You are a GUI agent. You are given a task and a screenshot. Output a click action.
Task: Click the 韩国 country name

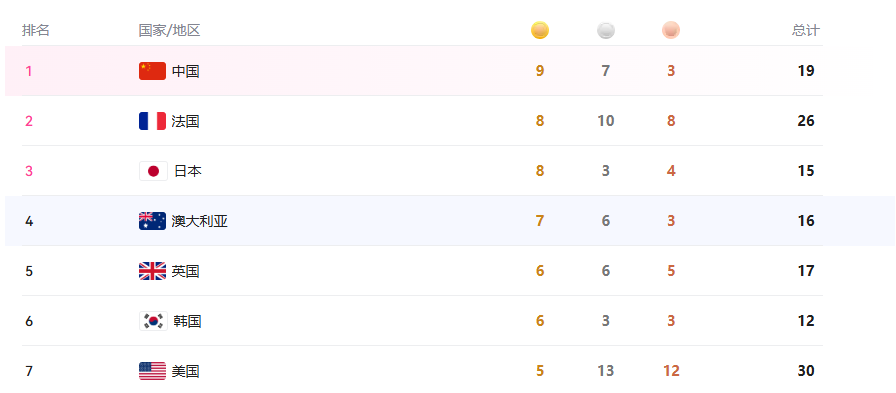[x=187, y=321]
